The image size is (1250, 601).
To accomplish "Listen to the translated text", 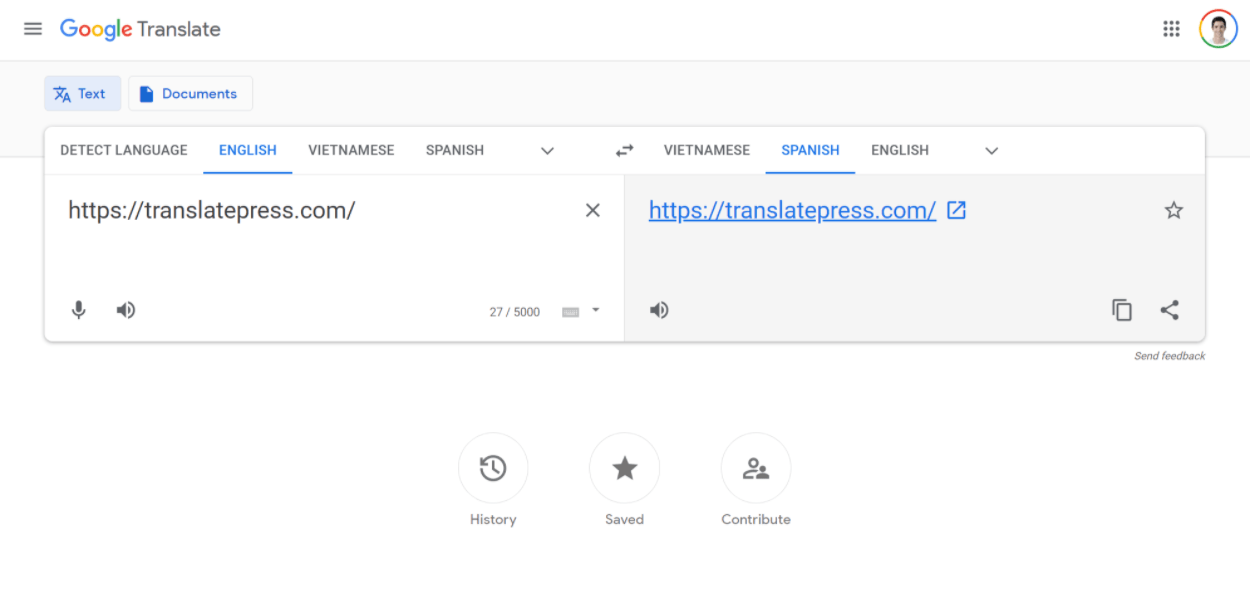I will click(x=659, y=309).
